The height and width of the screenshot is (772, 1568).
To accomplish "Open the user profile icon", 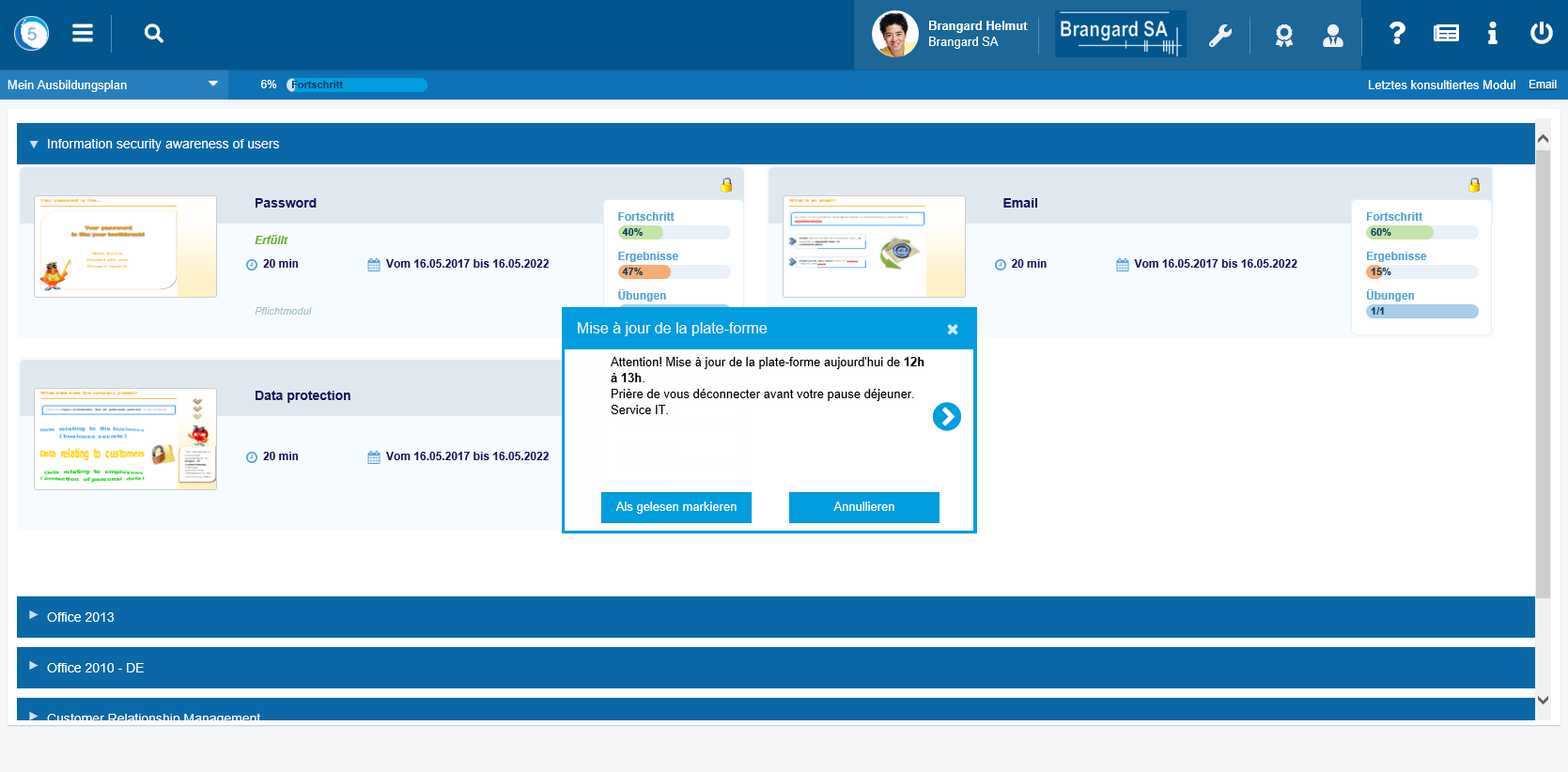I will click(x=1332, y=36).
